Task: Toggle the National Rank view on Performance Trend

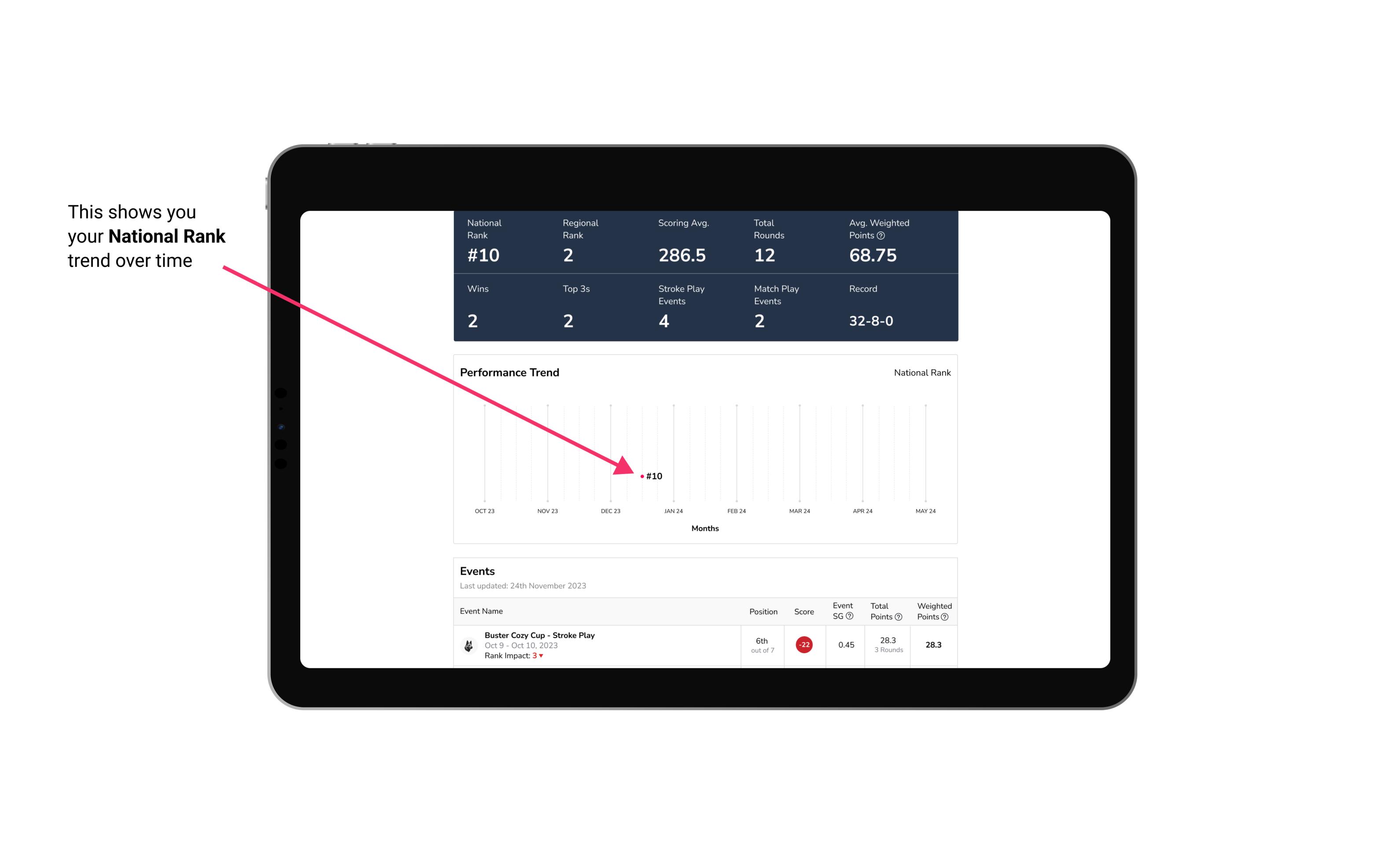Action: (x=921, y=372)
